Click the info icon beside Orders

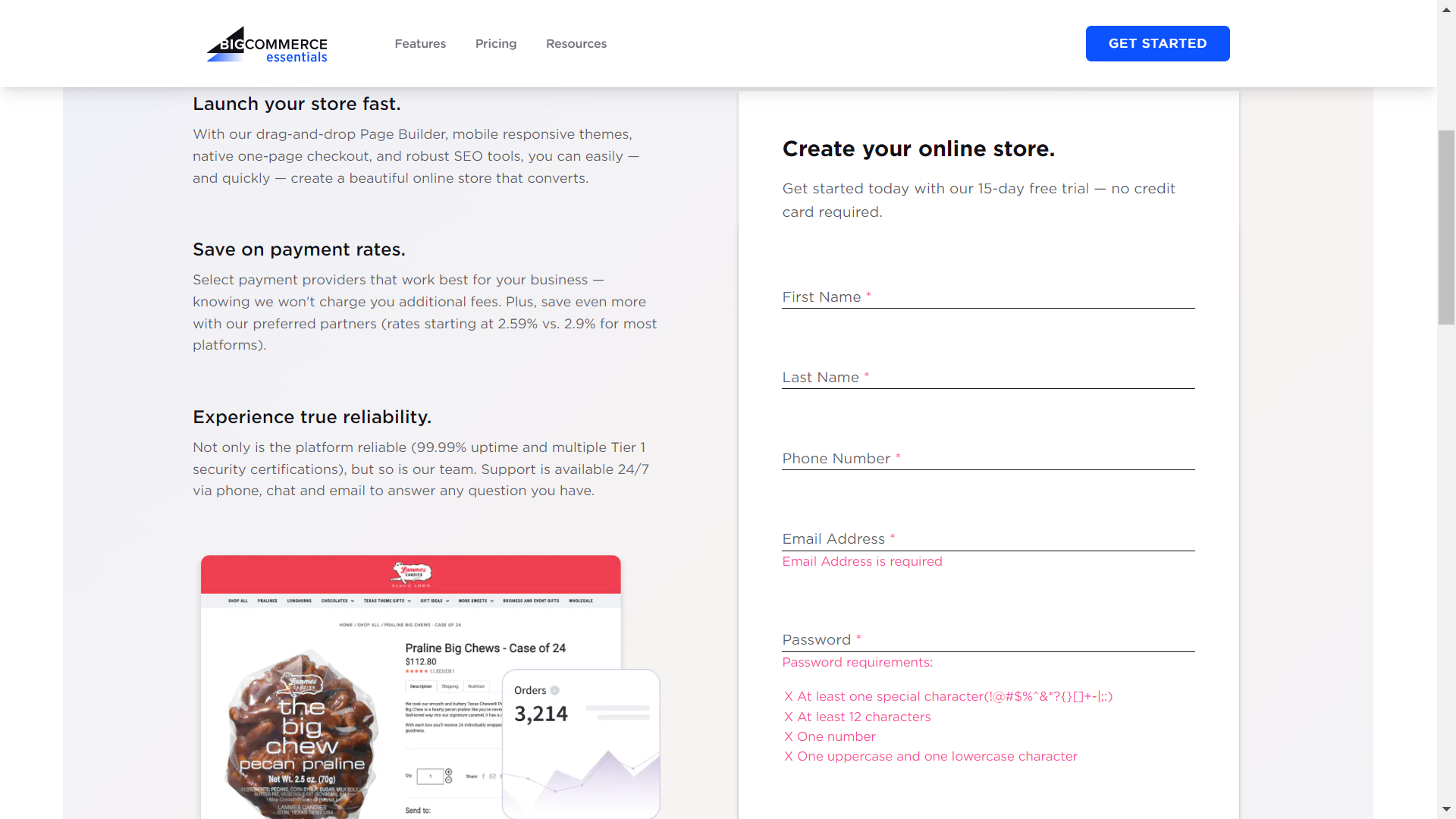555,690
